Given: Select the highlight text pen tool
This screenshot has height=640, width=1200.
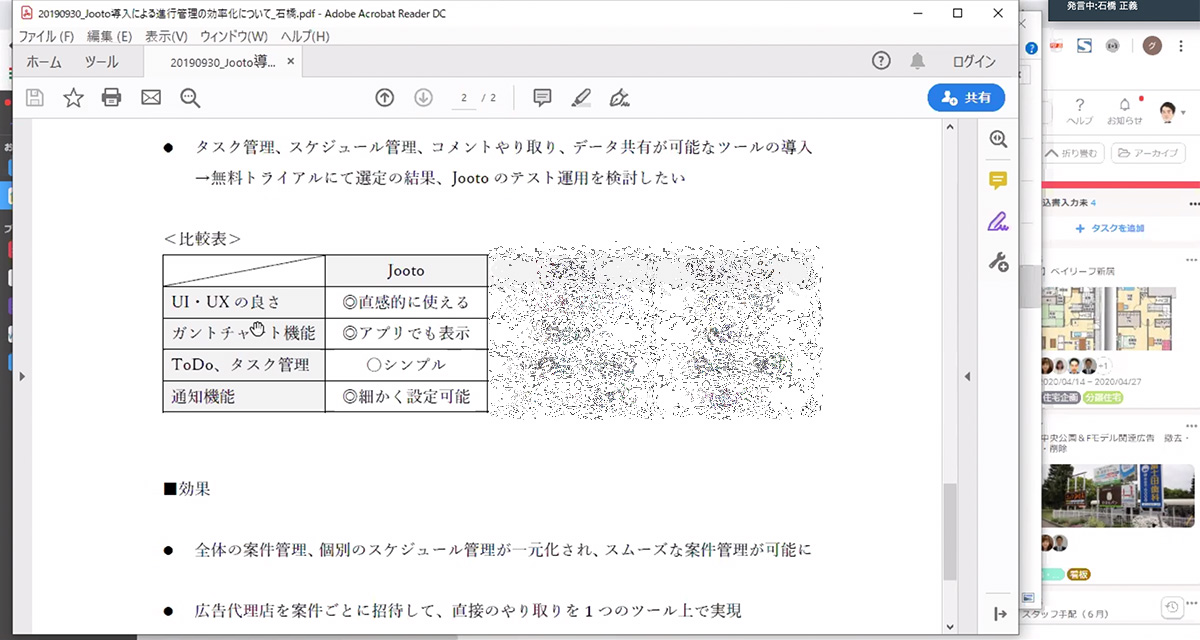Looking at the screenshot, I should point(581,97).
